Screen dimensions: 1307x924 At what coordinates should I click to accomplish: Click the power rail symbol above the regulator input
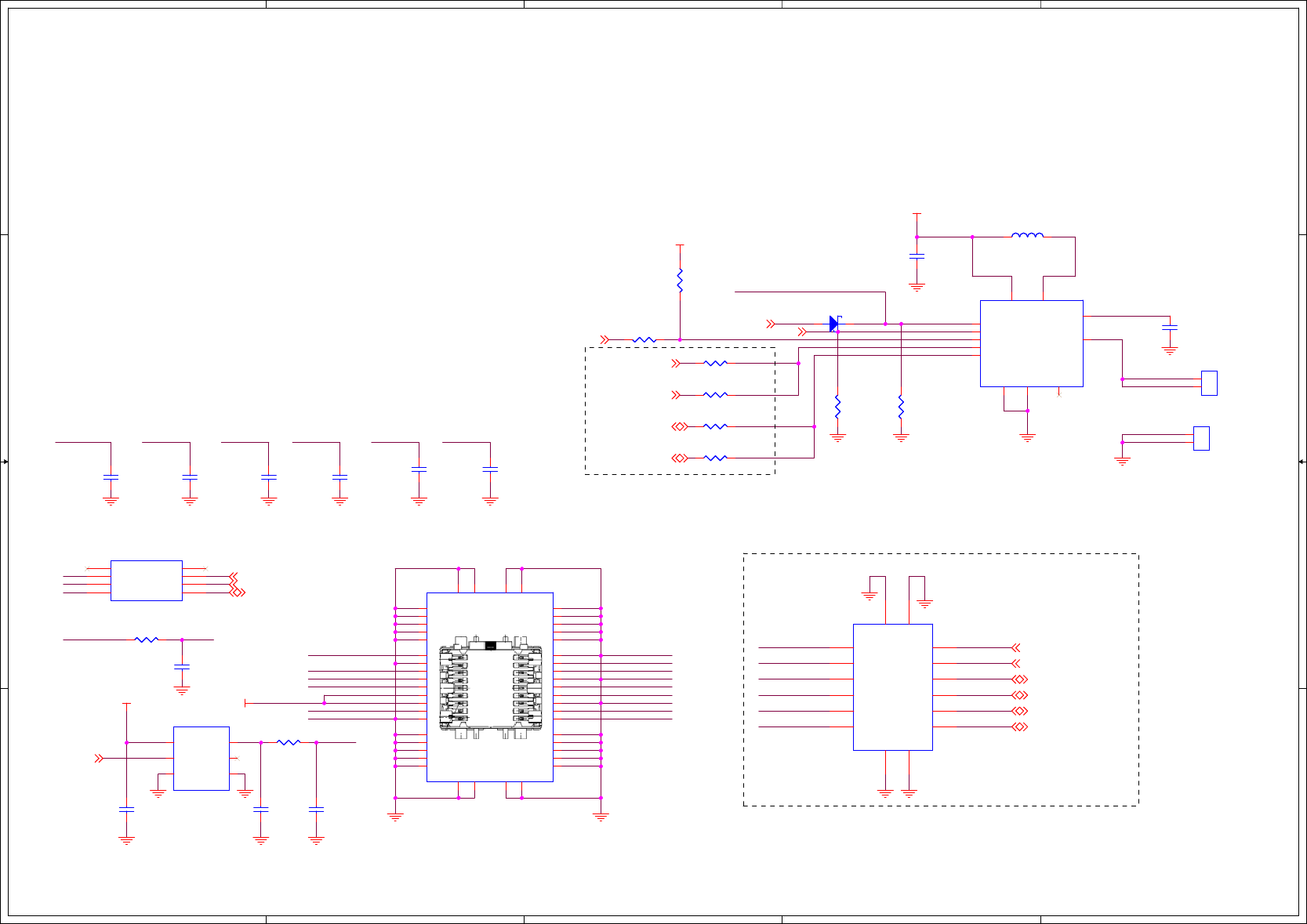(x=126, y=703)
